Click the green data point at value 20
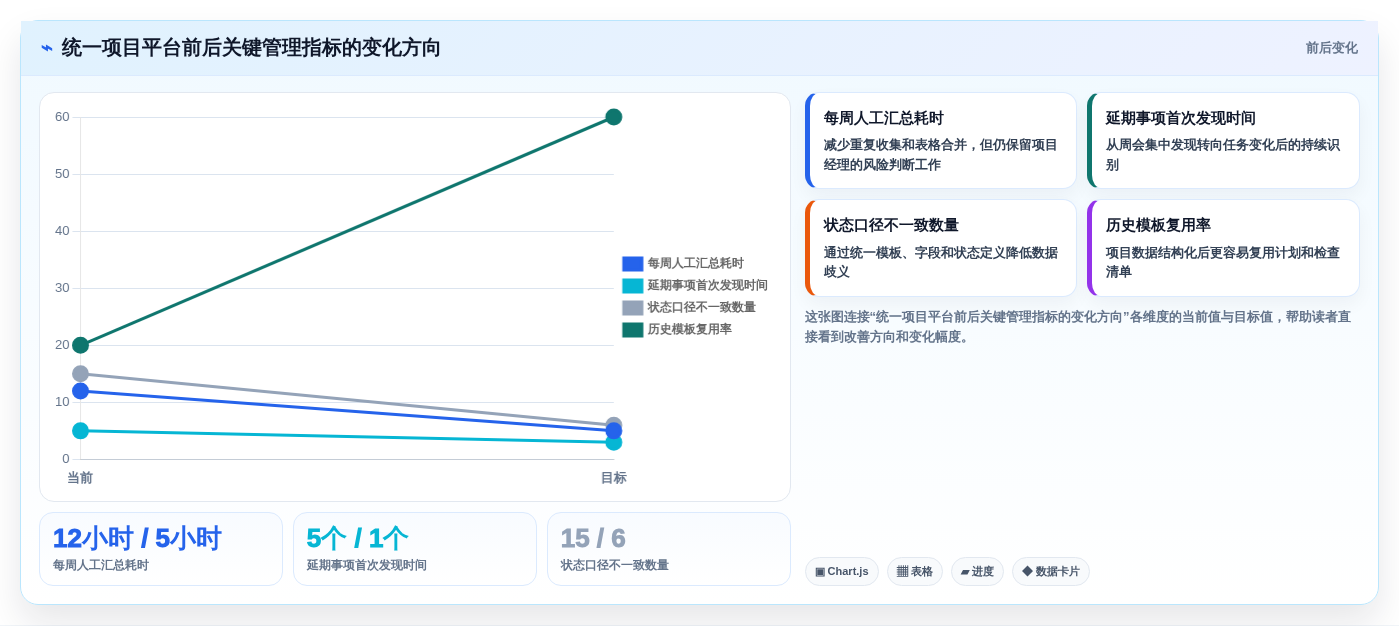Viewport: 1399px width, 626px height. coord(80,345)
